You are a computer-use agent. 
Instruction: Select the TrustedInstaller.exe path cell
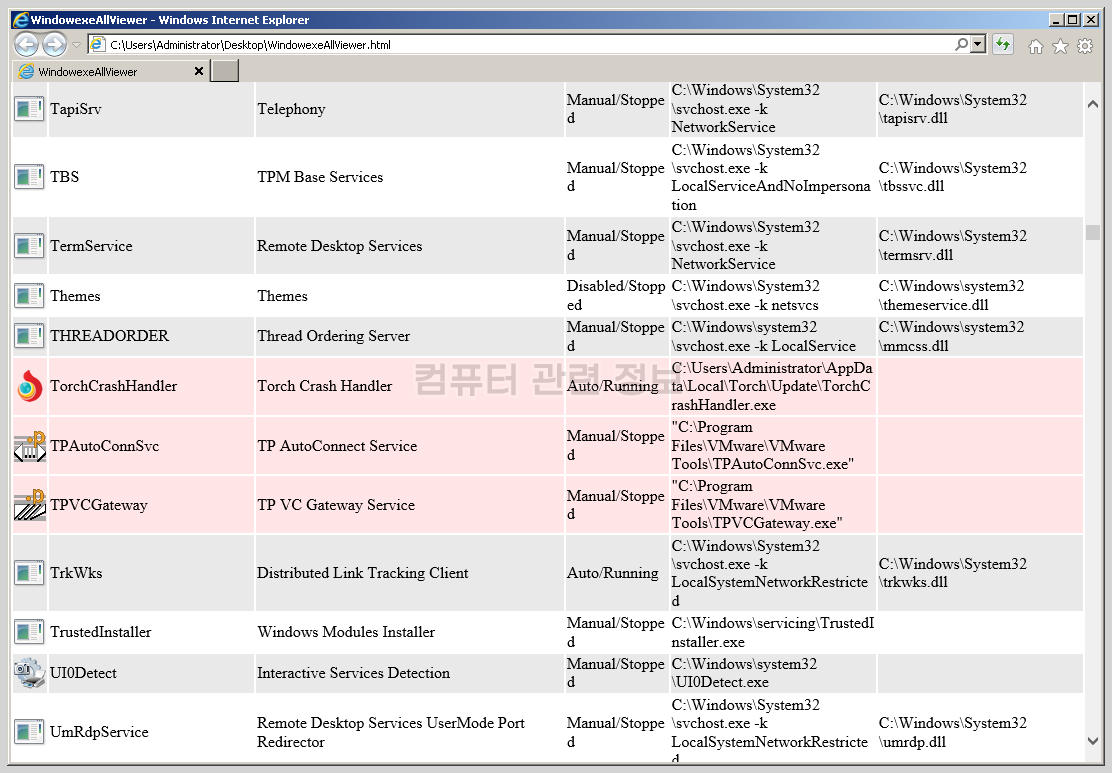pyautogui.click(x=773, y=632)
